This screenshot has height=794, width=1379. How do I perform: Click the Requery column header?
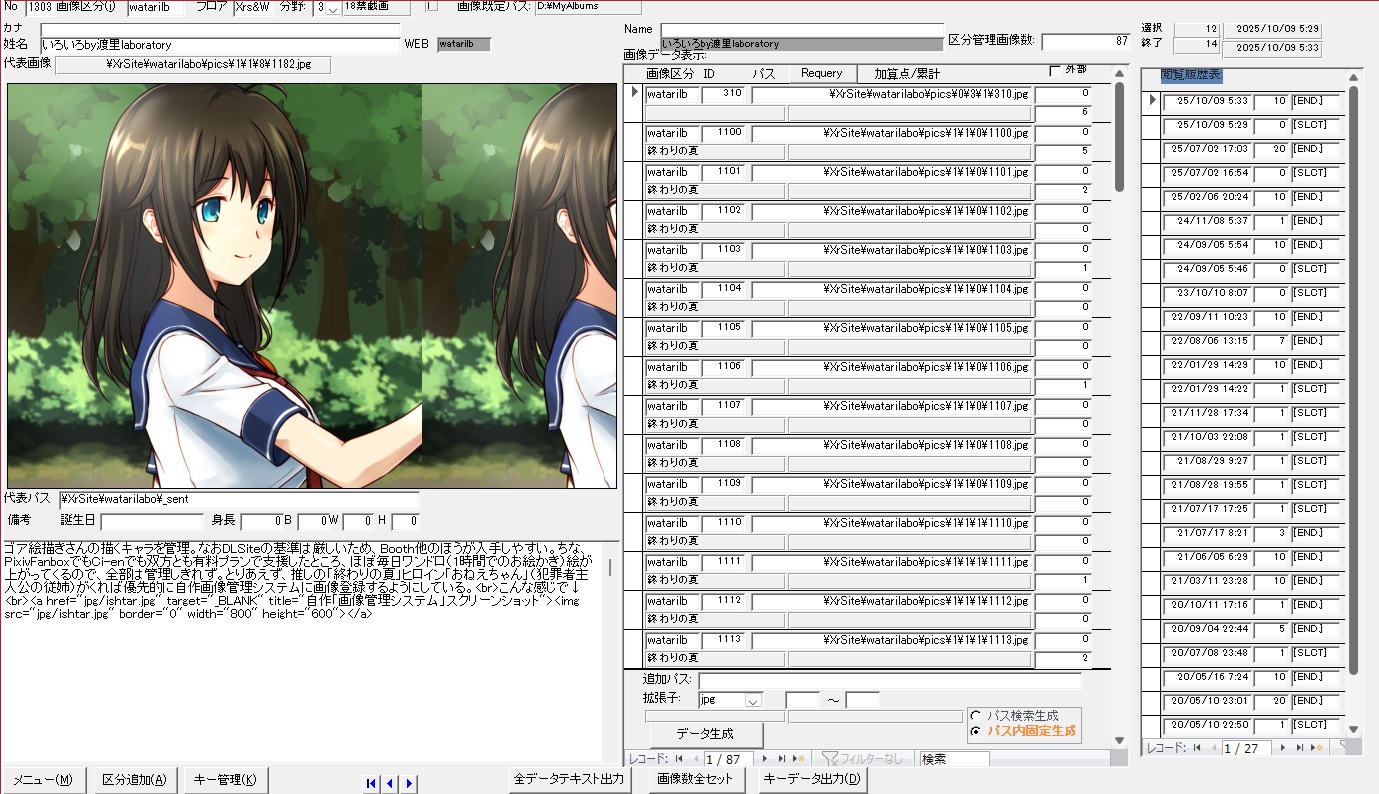(x=822, y=73)
